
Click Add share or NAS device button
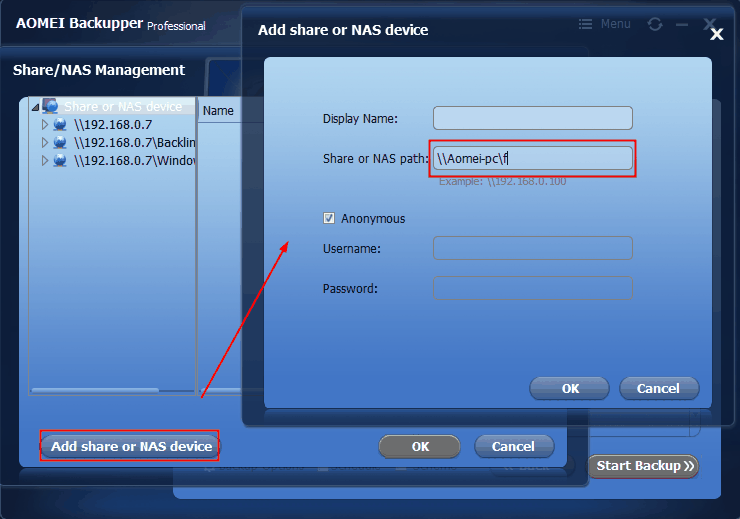(x=130, y=446)
